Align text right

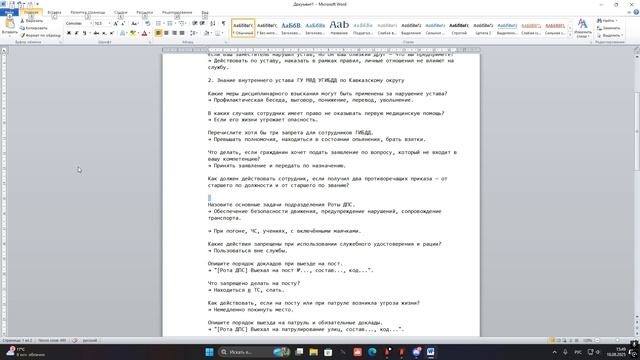[x=174, y=33]
